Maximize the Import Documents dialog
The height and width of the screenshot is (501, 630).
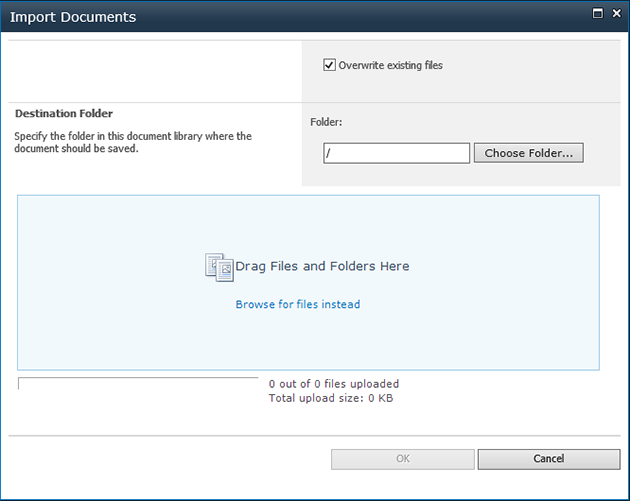pyautogui.click(x=598, y=13)
